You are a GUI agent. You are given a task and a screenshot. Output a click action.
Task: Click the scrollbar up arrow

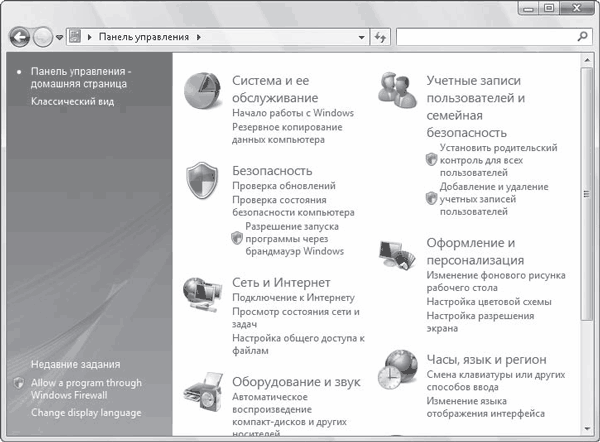pyautogui.click(x=586, y=60)
